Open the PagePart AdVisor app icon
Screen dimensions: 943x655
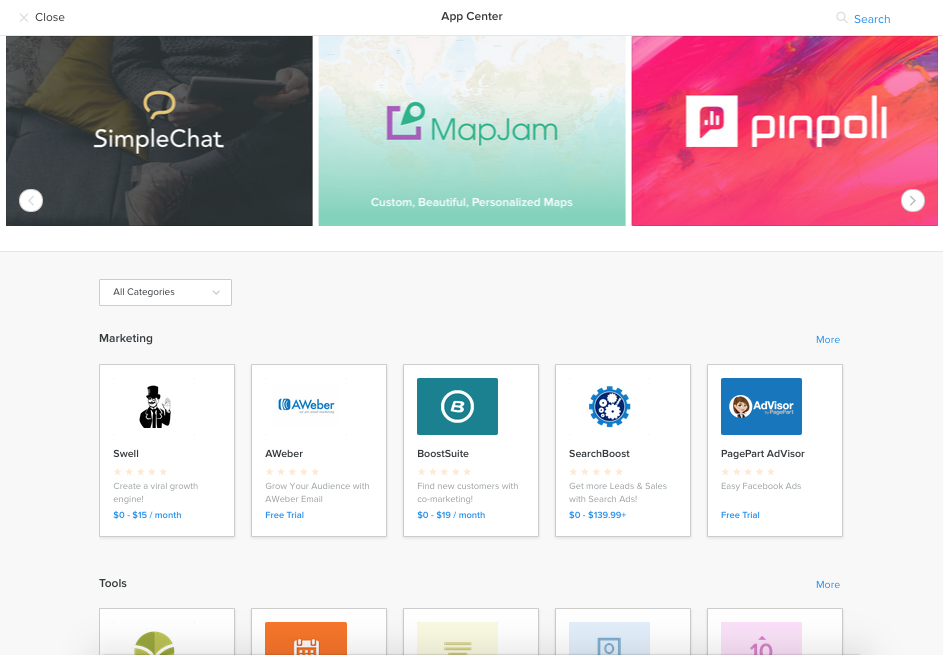tap(761, 406)
